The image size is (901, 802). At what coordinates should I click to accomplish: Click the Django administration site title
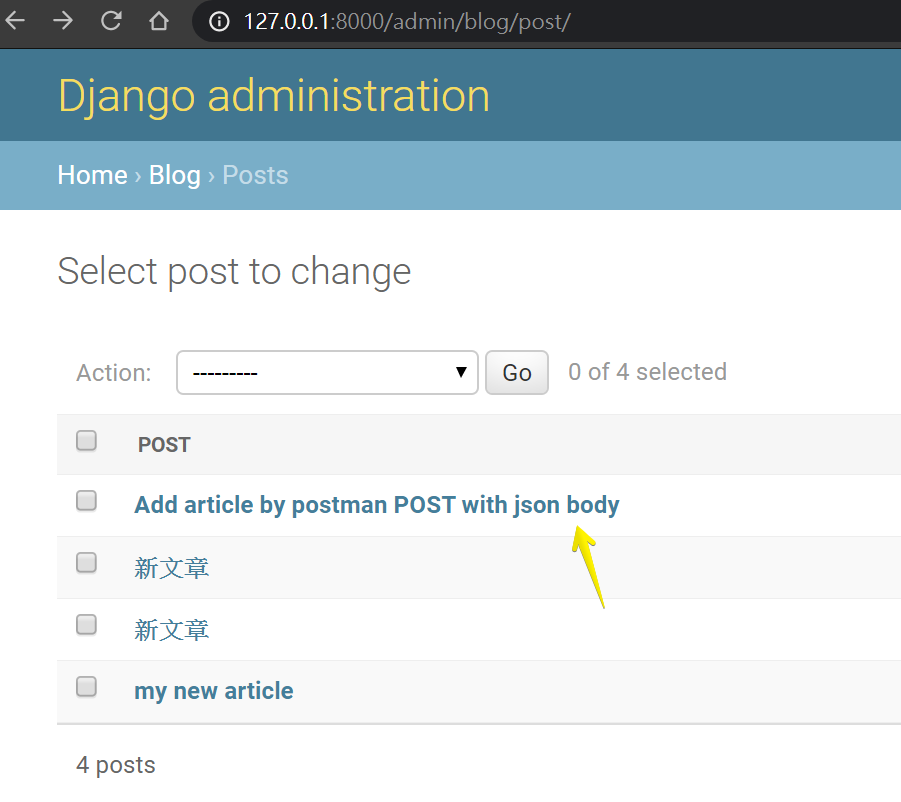[274, 96]
